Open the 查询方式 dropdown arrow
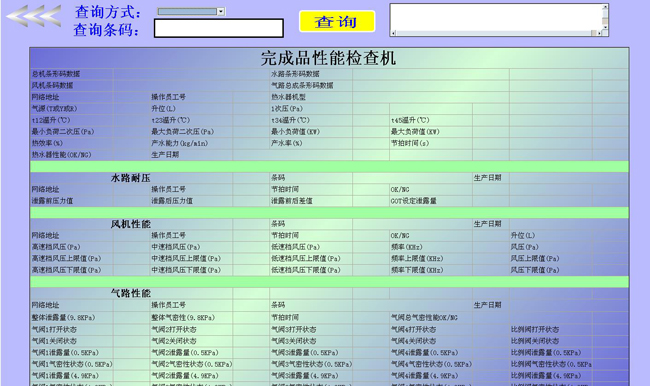Screen dimensions: 650x386 pyautogui.click(x=221, y=12)
